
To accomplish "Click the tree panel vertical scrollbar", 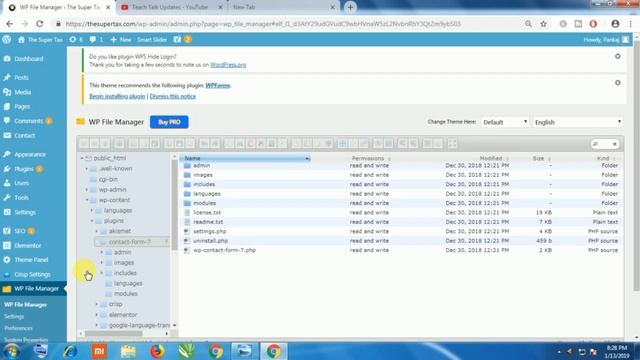I will pyautogui.click(x=175, y=206).
